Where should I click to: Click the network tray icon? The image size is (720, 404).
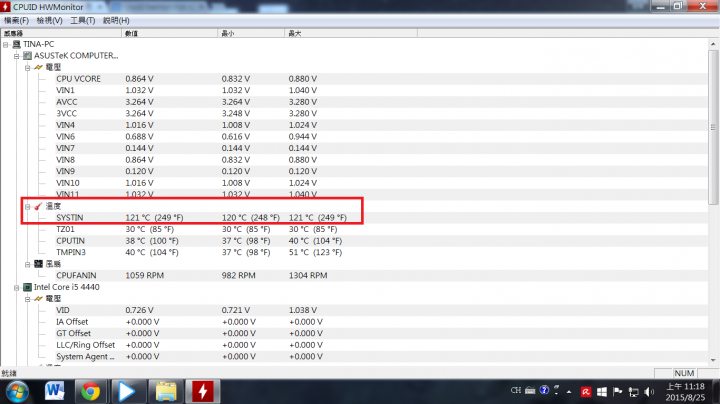click(x=634, y=392)
